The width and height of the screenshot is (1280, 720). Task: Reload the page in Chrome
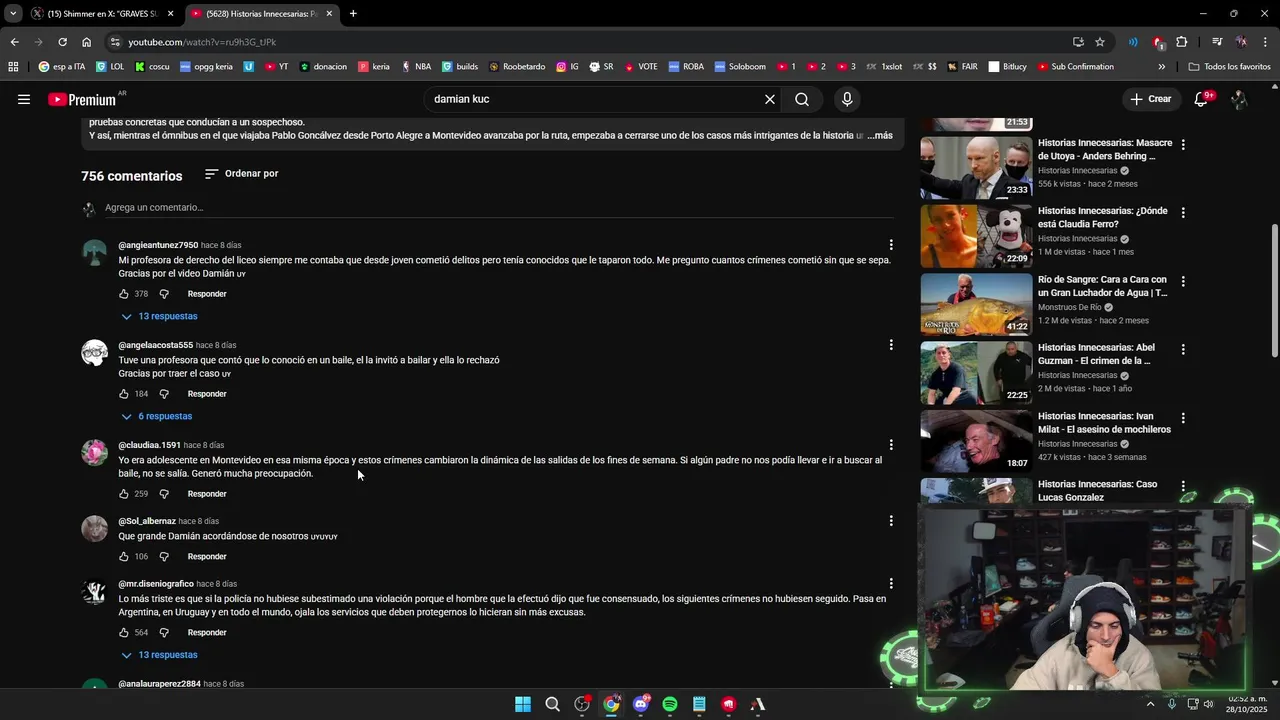(x=62, y=42)
